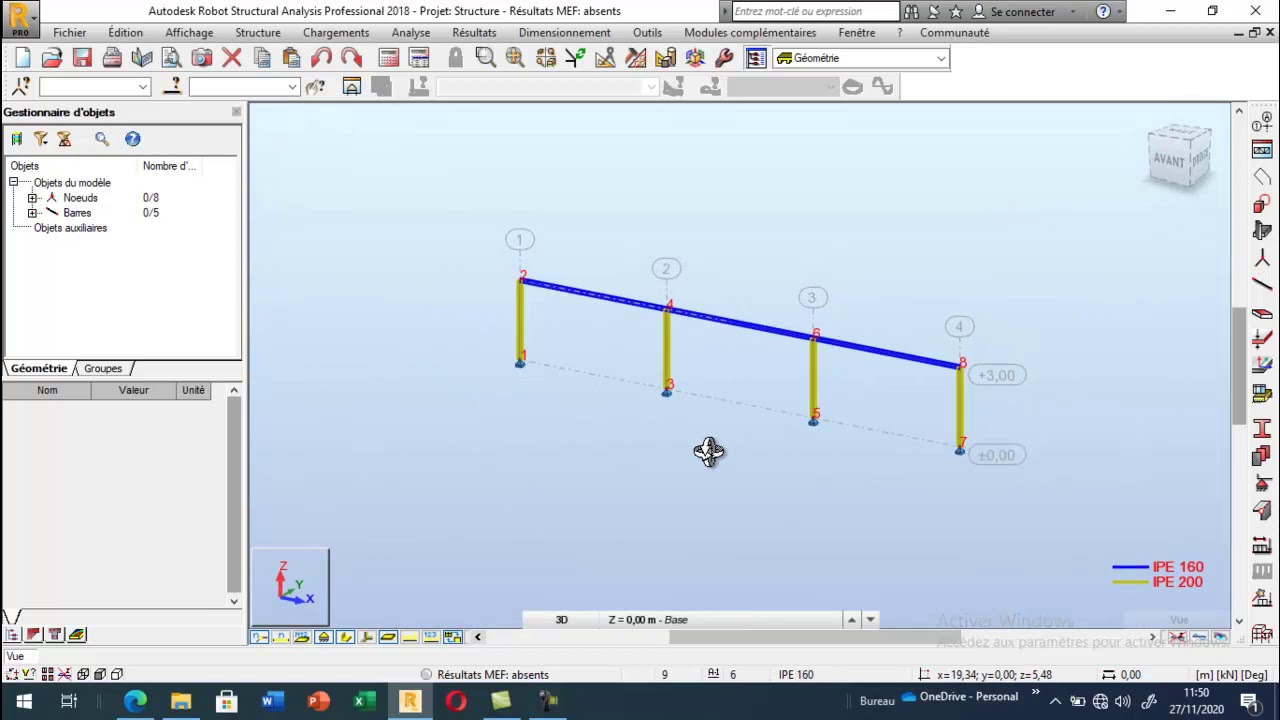This screenshot has height=720, width=1280.
Task: Select the Géométrie tab in object manager
Action: [39, 368]
